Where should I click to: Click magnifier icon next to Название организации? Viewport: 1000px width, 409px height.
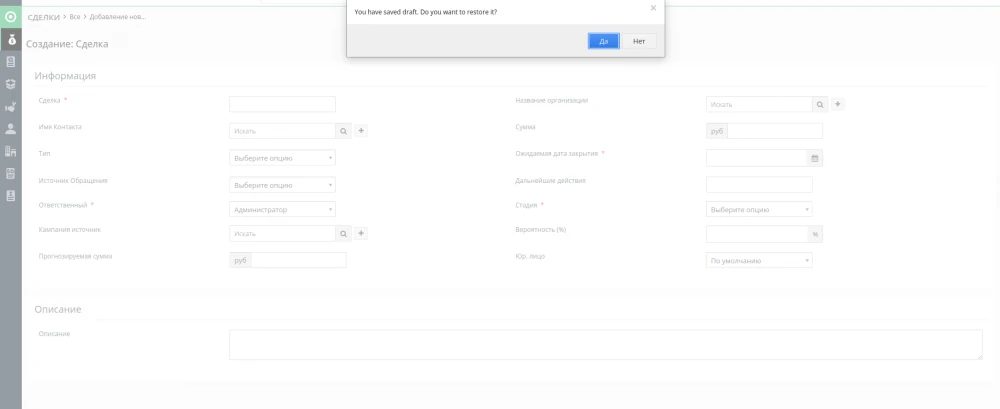point(820,105)
